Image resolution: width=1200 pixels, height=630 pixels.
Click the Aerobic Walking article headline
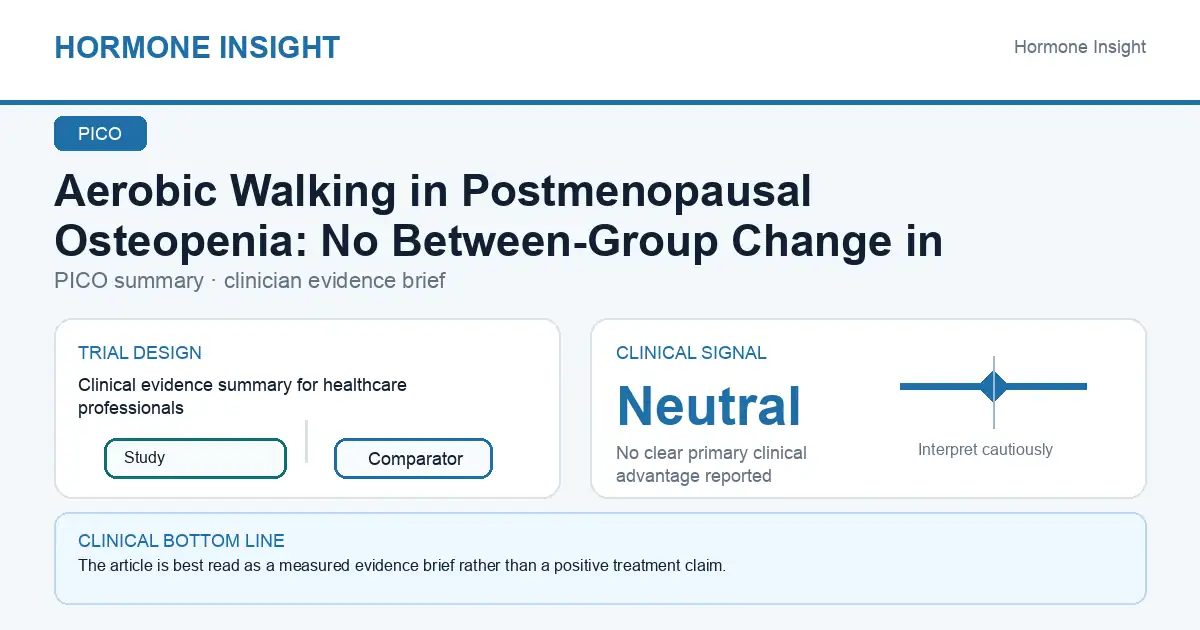(x=498, y=216)
